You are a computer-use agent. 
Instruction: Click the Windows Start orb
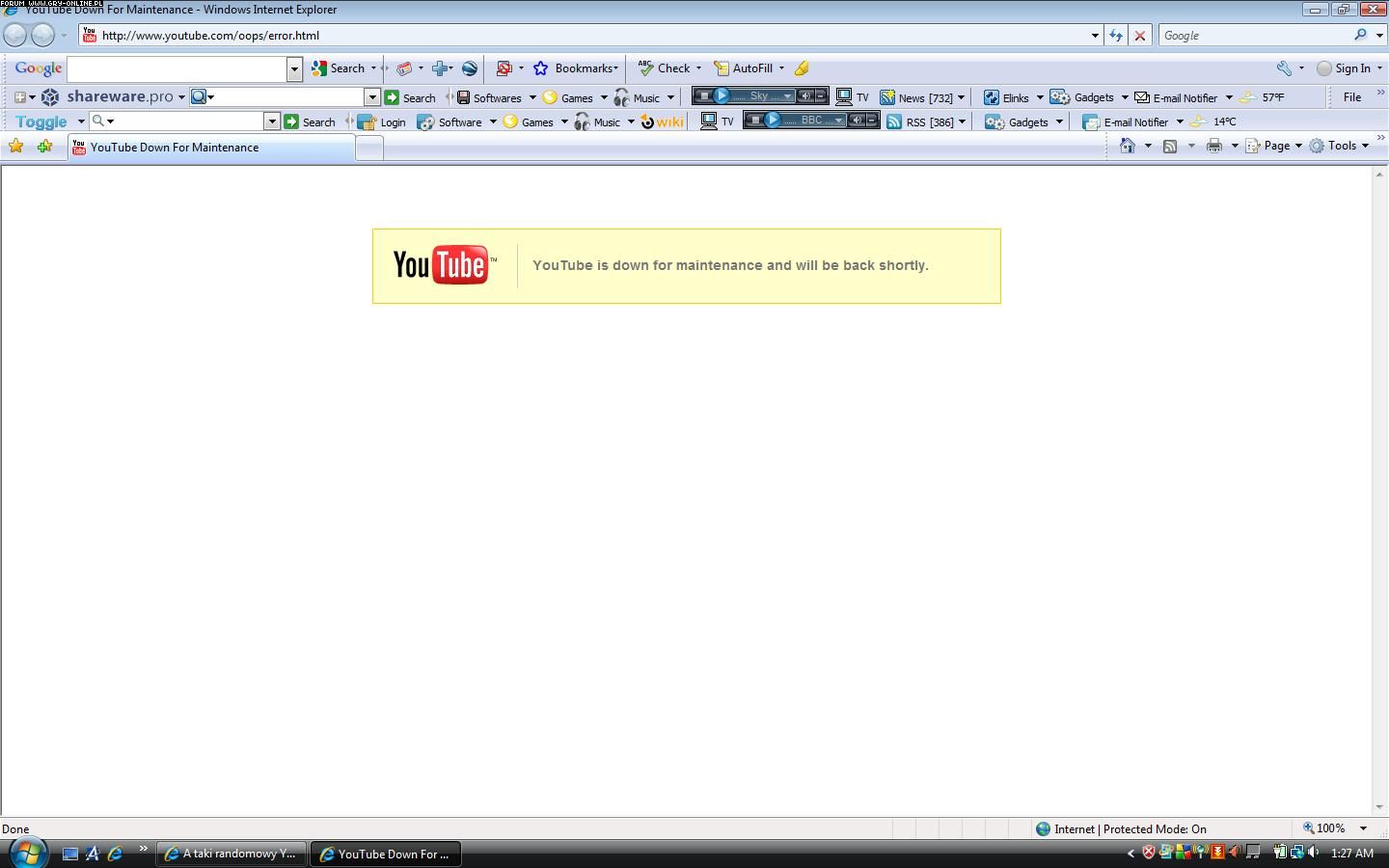[27, 853]
